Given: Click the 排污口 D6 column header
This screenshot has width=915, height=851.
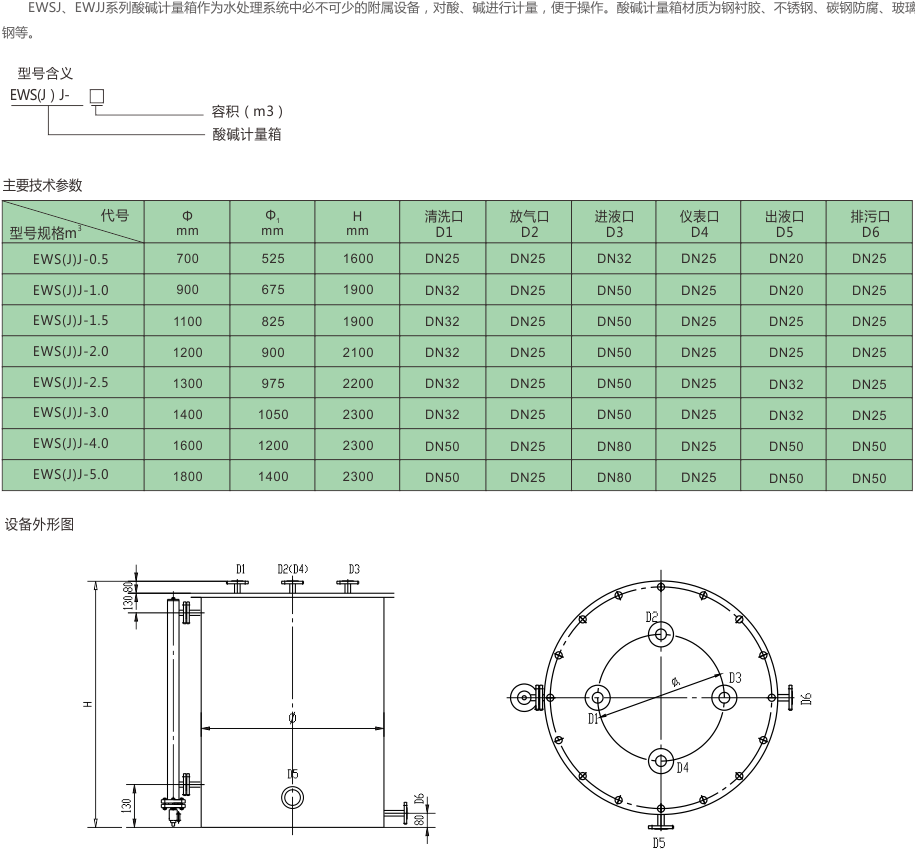Looking at the screenshot, I should [869, 223].
